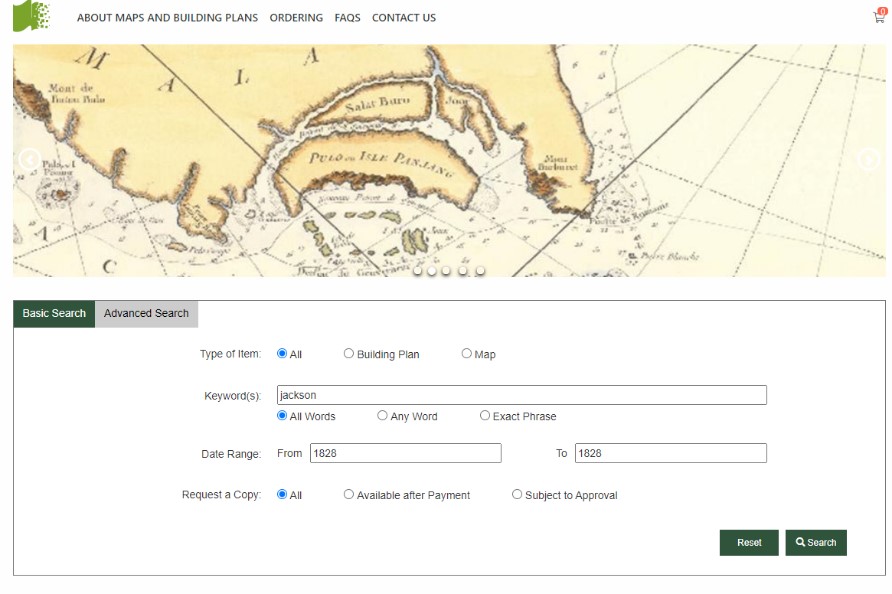Screen dimensions: 892x594
Task: Select the last carousel indicator dot
Action: pos(480,271)
